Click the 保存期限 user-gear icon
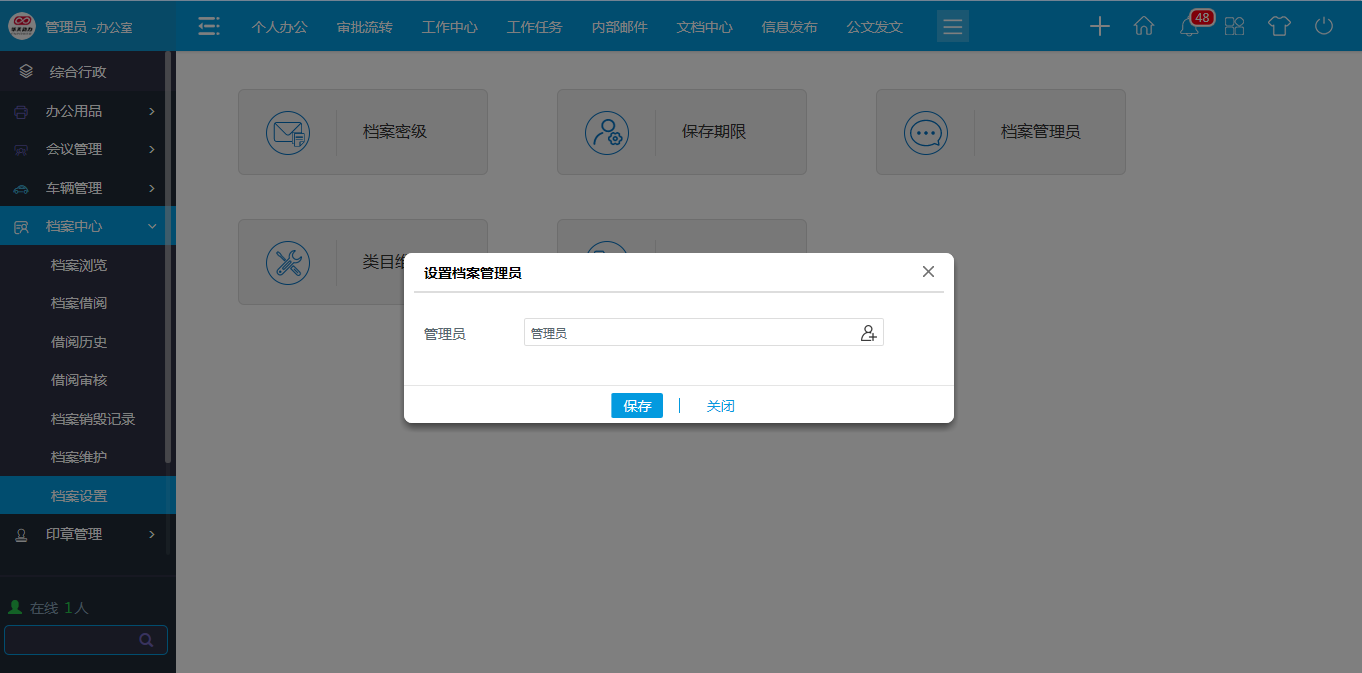1362x673 pixels. coord(608,132)
